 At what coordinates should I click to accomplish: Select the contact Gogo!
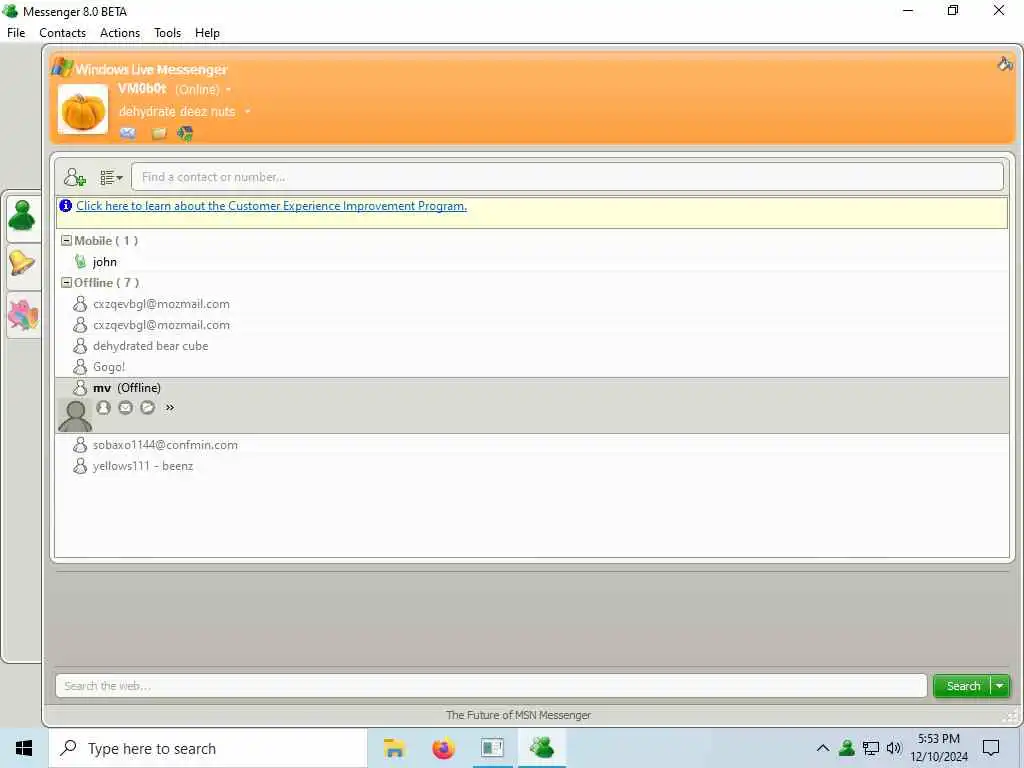108,367
